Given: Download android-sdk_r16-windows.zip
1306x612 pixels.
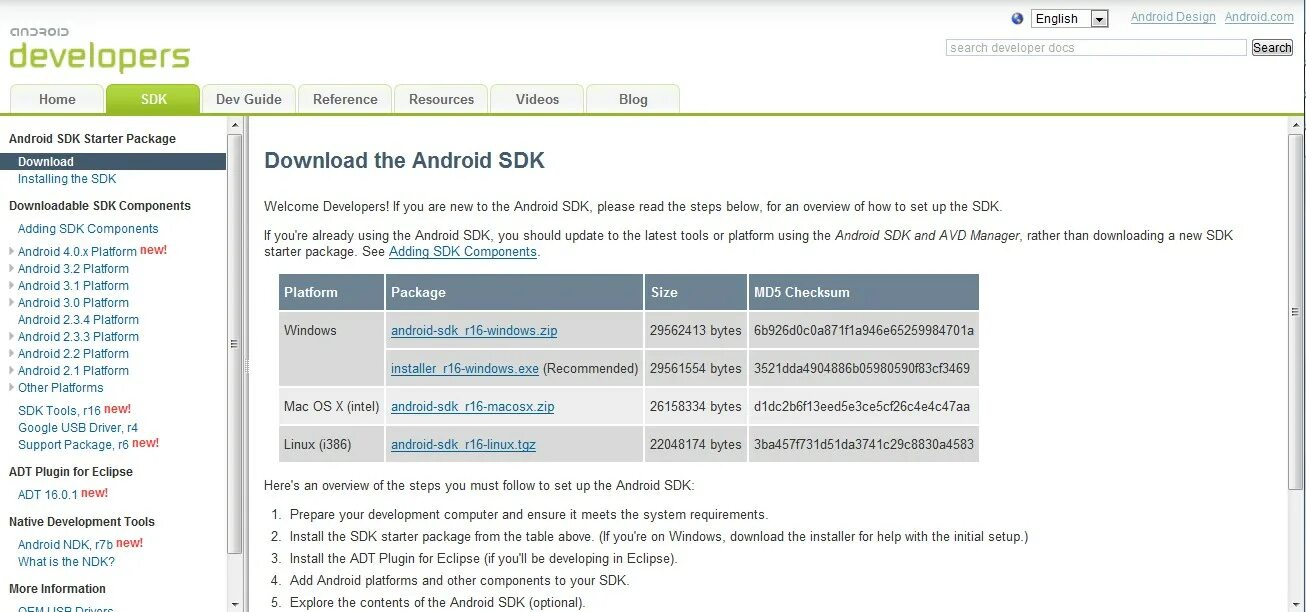Looking at the screenshot, I should [474, 331].
